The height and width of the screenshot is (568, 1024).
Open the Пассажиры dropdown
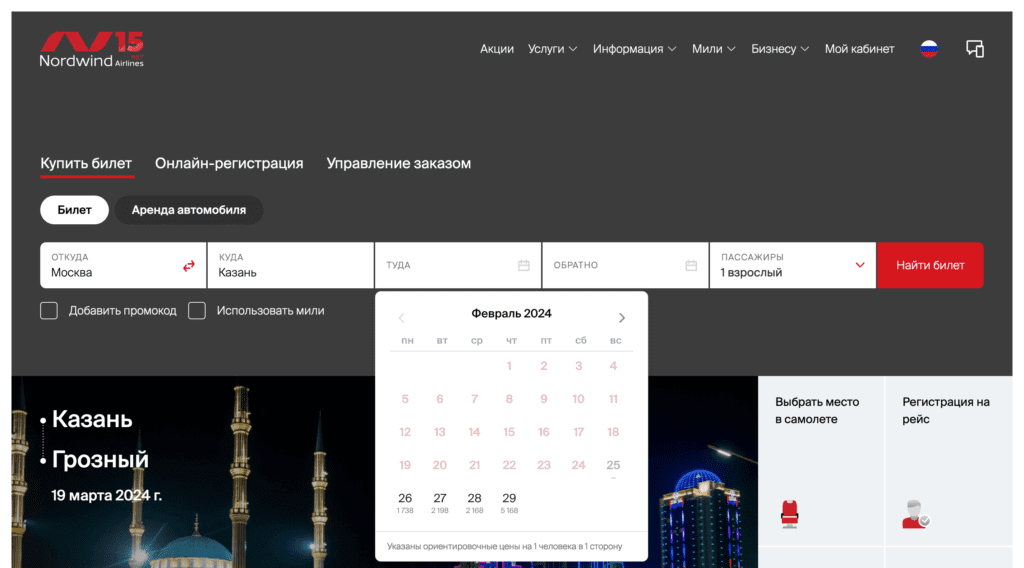tap(792, 265)
